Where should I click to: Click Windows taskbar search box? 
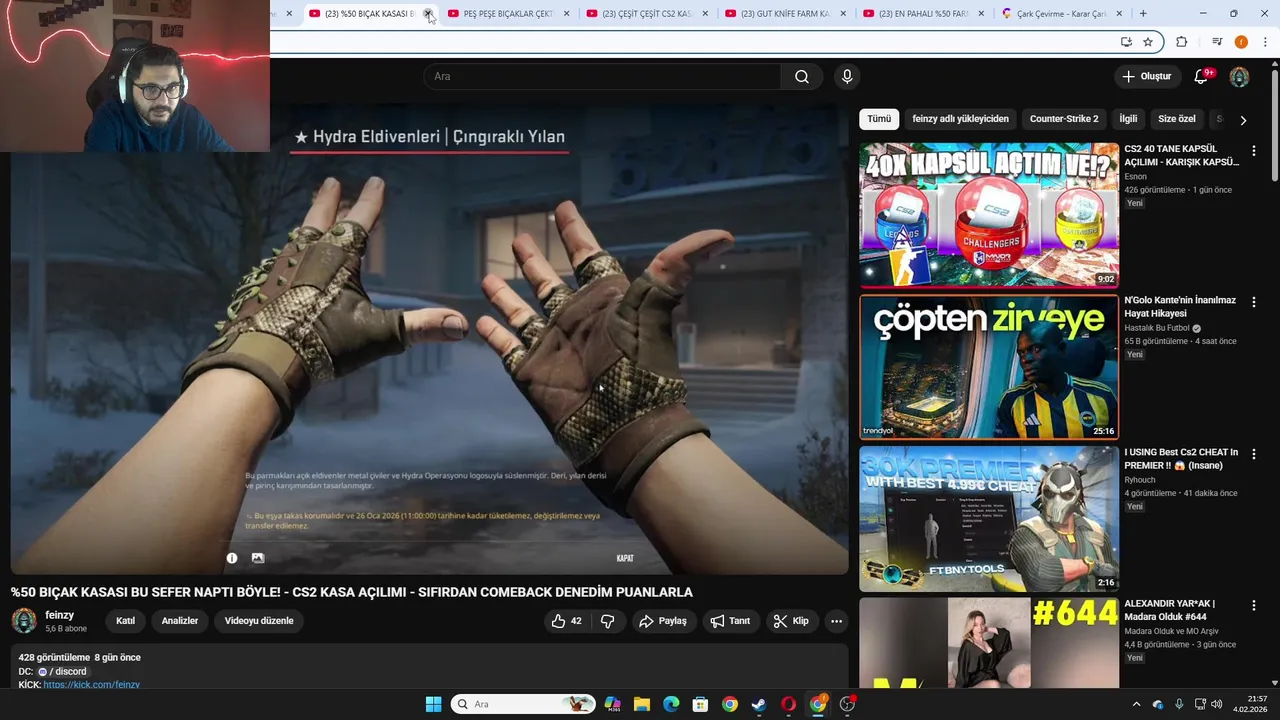click(x=523, y=704)
